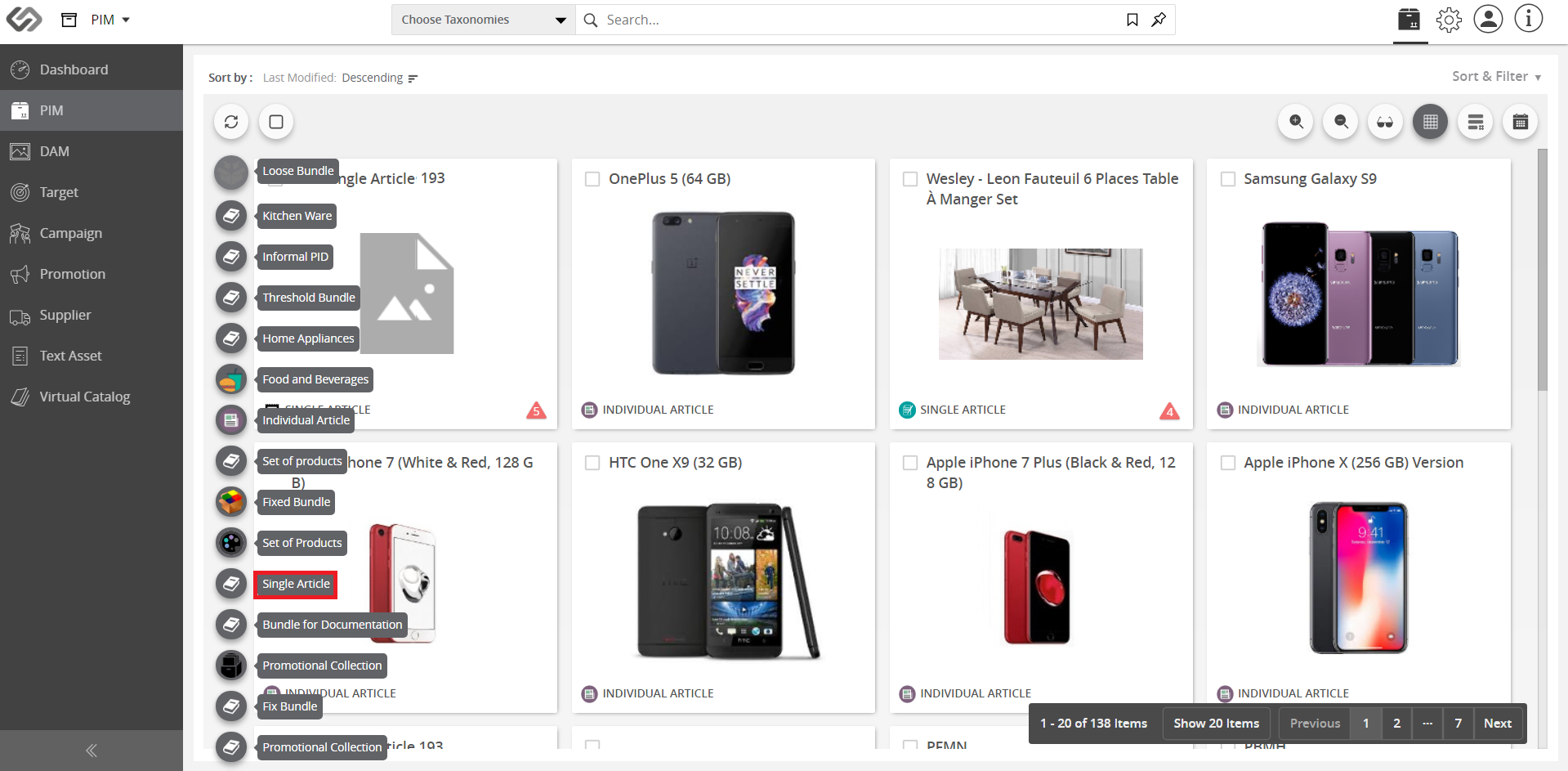This screenshot has height=771, width=1568.
Task: Click the Fixed Bundle type icon
Action: 231,502
